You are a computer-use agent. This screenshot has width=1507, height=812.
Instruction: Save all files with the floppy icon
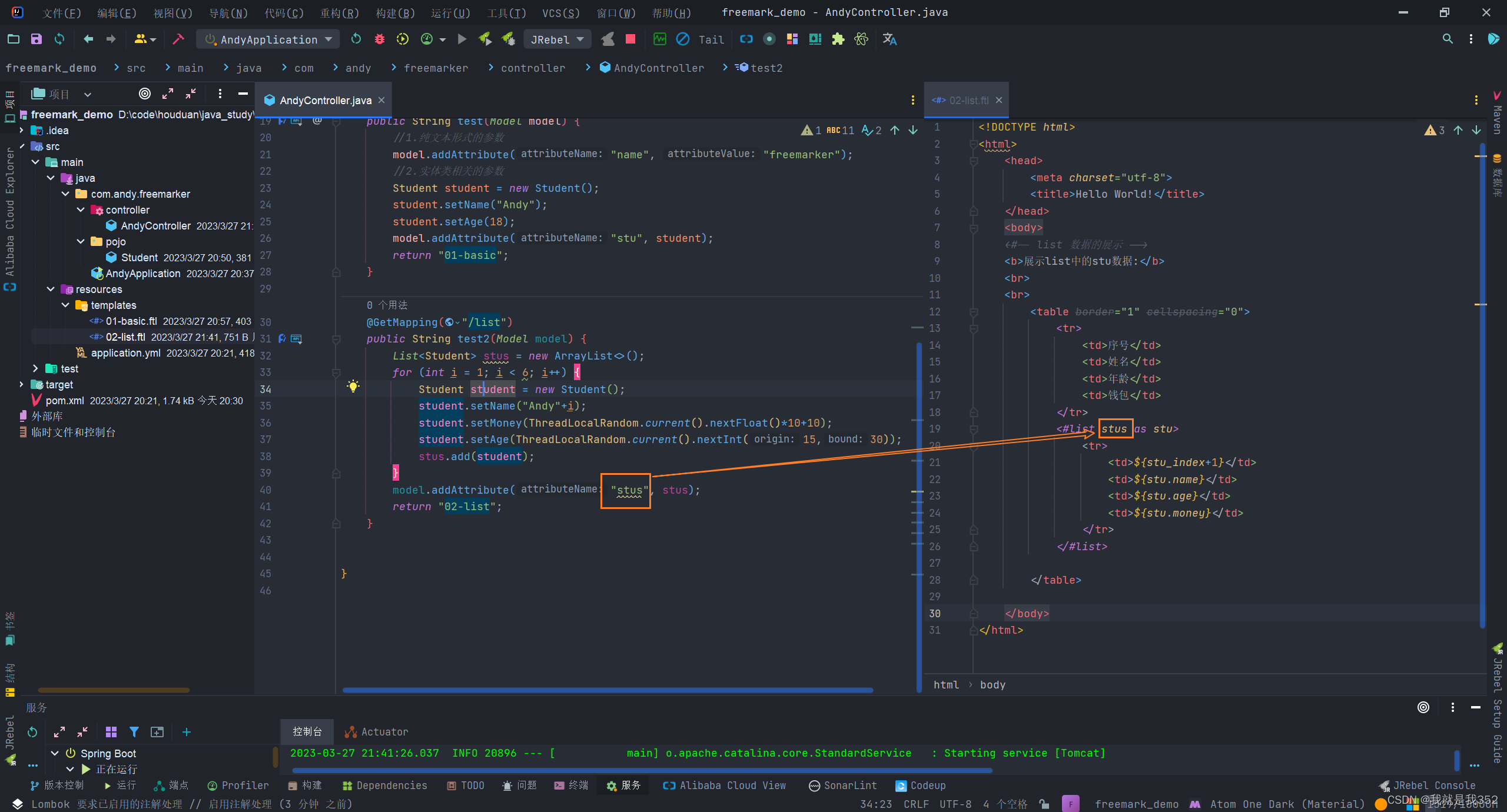point(36,39)
